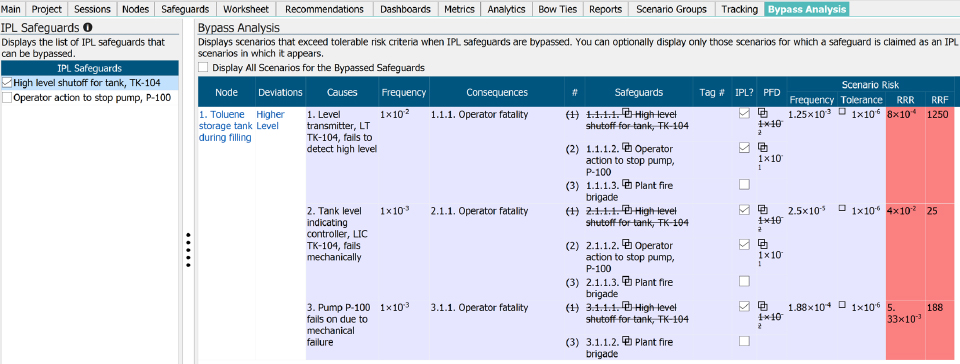960x364 pixels.
Task: Click the Safeguards column header
Action: [x=639, y=92]
